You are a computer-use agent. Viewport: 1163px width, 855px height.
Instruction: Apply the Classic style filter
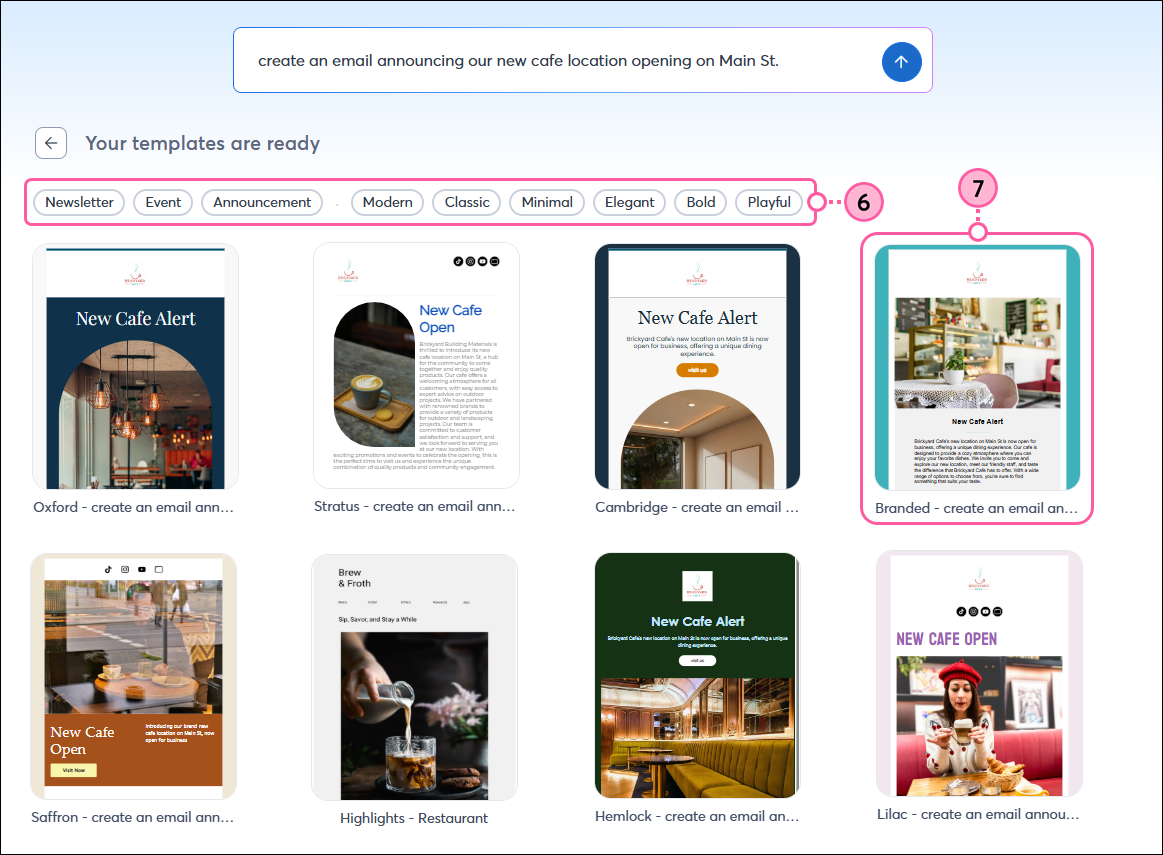[467, 202]
